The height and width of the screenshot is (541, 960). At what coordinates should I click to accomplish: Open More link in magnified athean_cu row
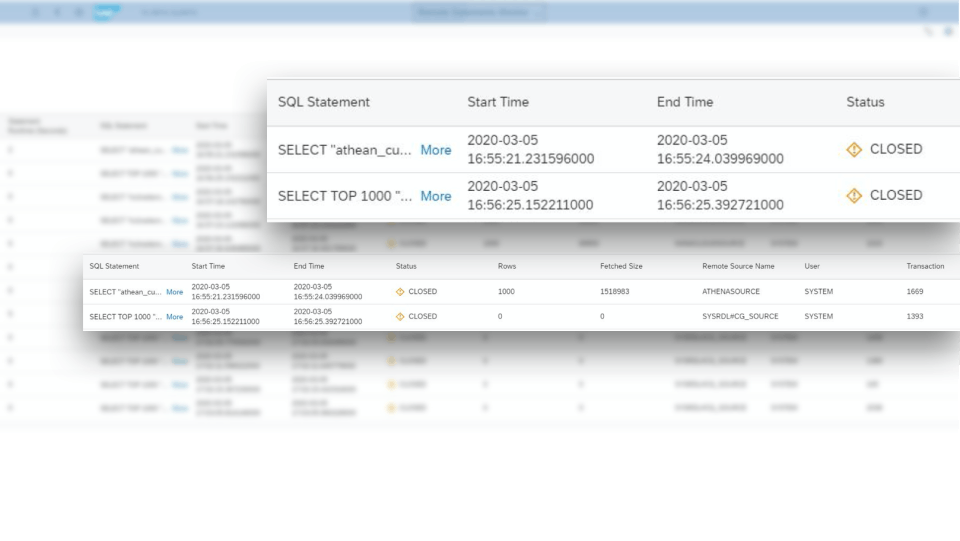[x=435, y=150]
